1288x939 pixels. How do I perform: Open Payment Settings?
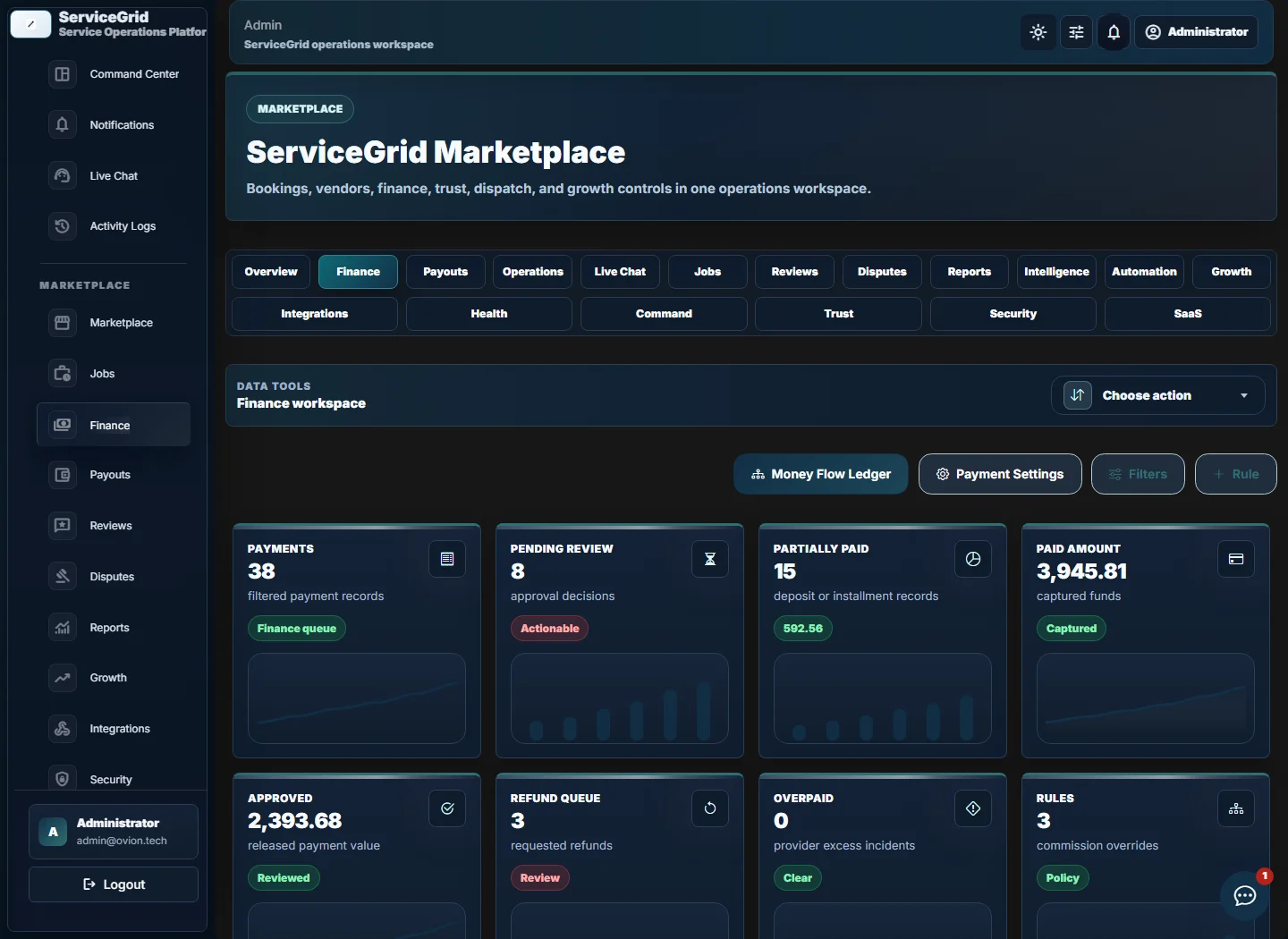coord(1000,474)
